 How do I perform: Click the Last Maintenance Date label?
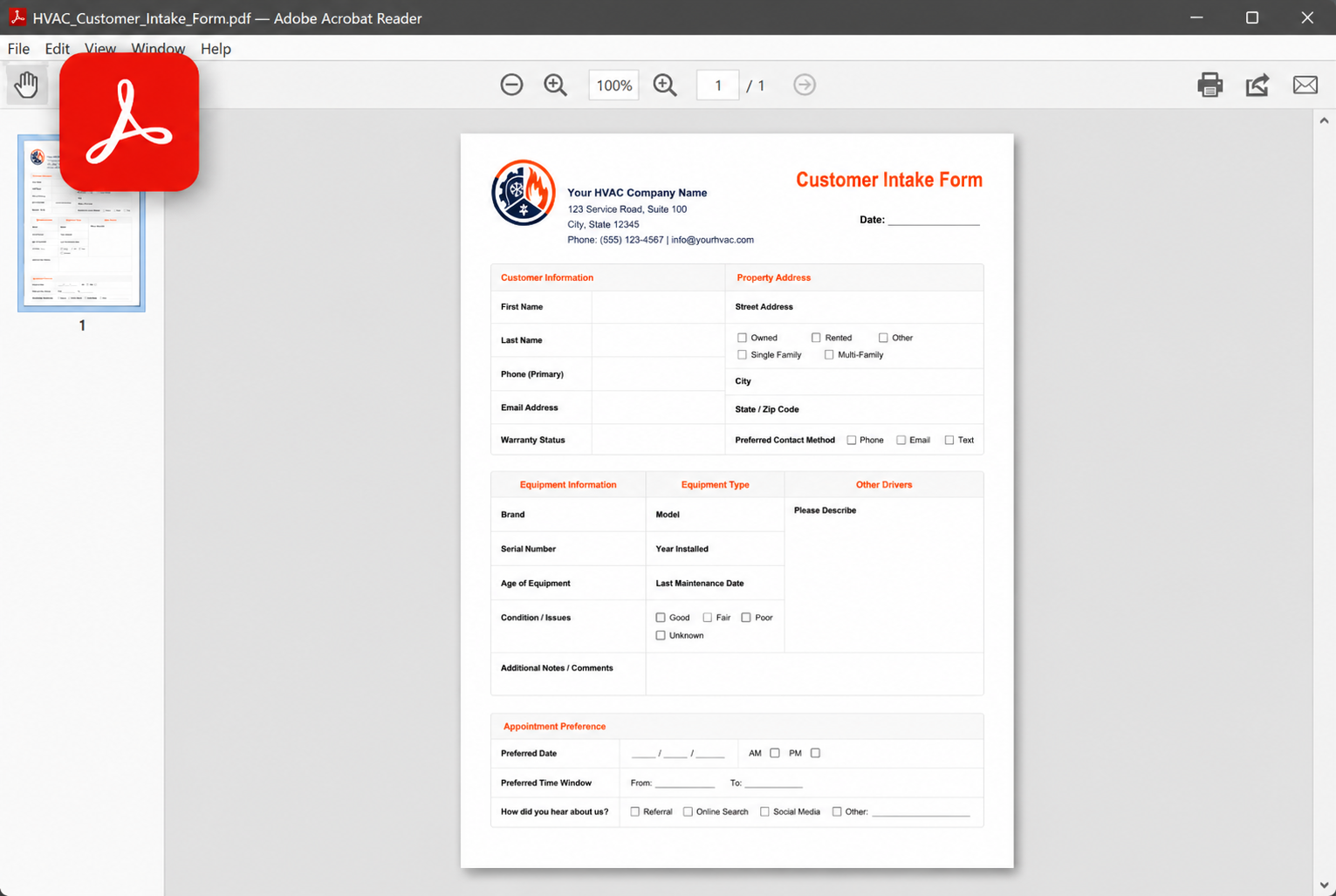[700, 584]
